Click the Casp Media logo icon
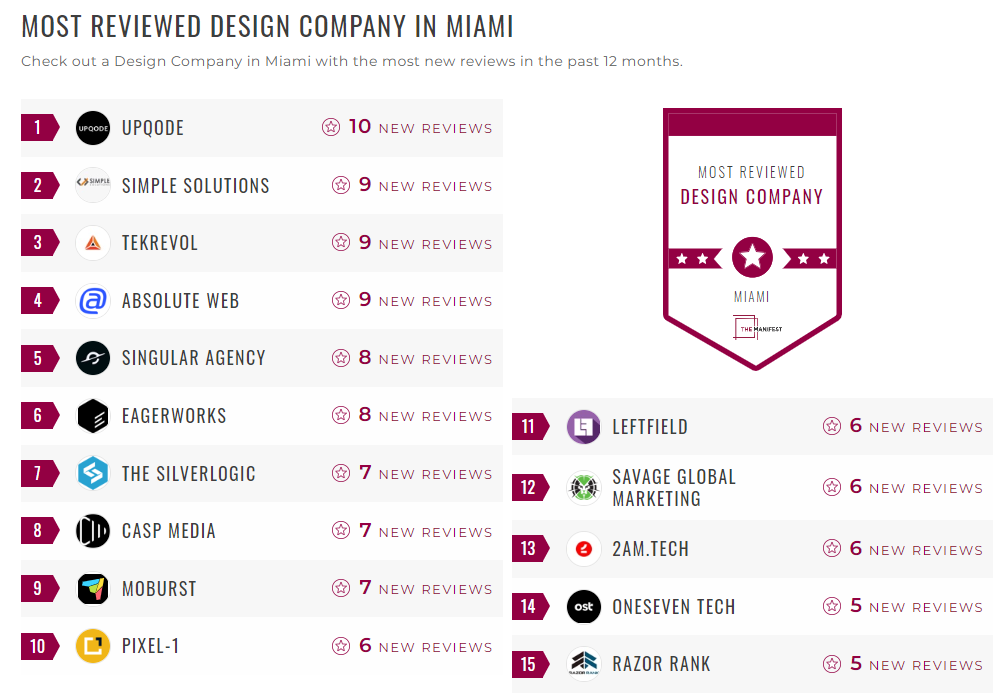This screenshot has width=1005, height=700. tap(93, 531)
